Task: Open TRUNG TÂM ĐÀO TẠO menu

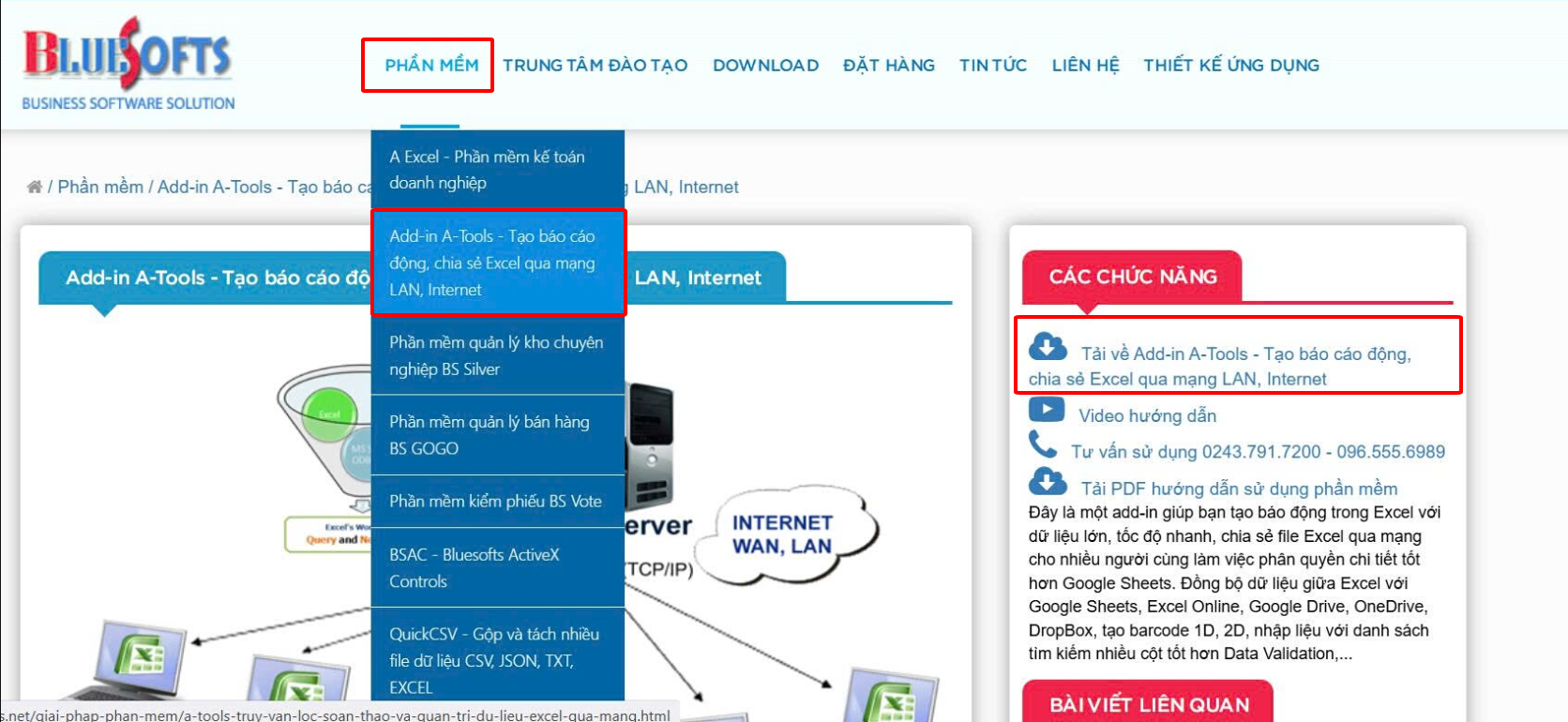Action: tap(595, 65)
